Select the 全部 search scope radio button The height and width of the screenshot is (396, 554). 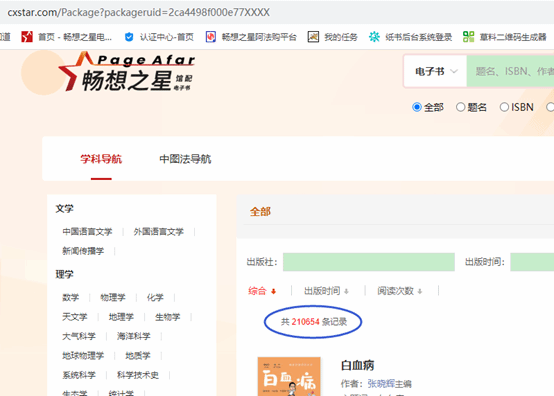[417, 107]
